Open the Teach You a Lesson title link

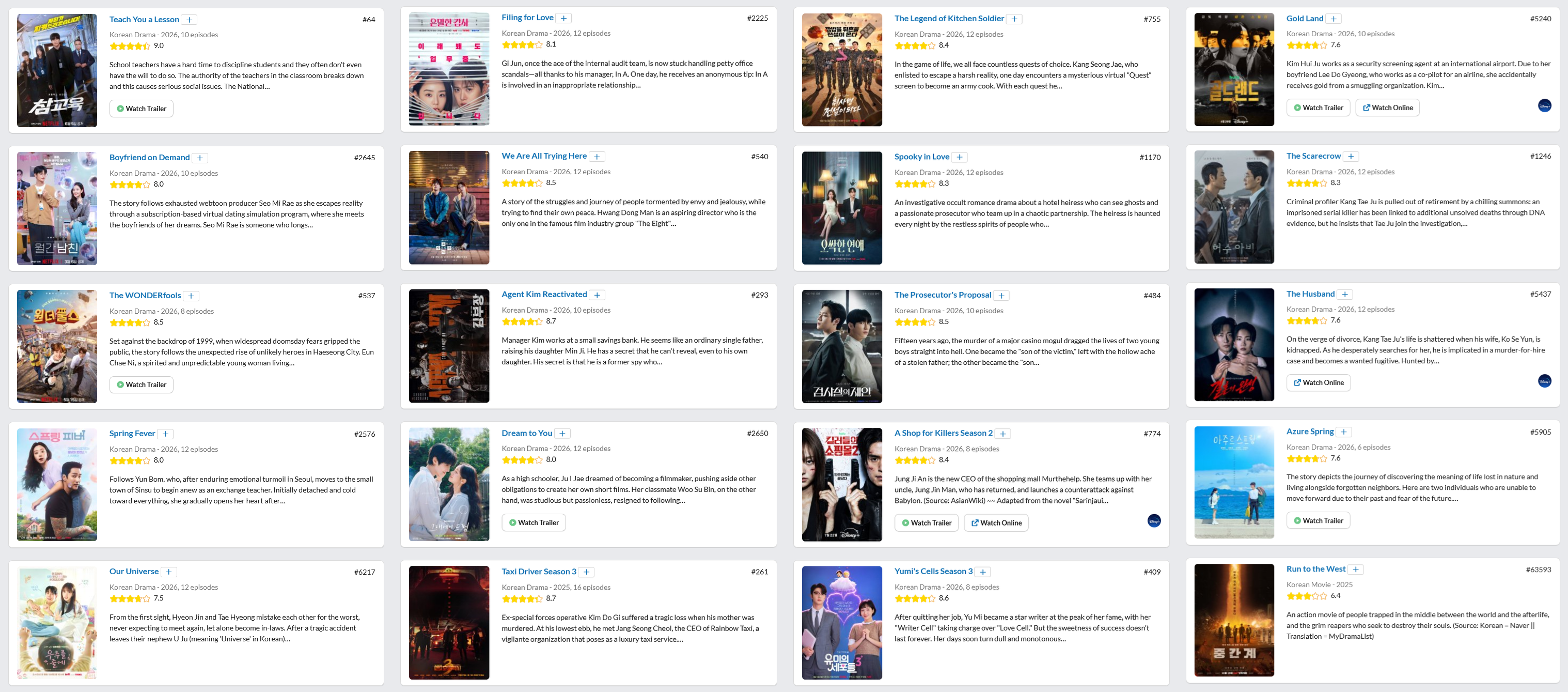[x=144, y=20]
